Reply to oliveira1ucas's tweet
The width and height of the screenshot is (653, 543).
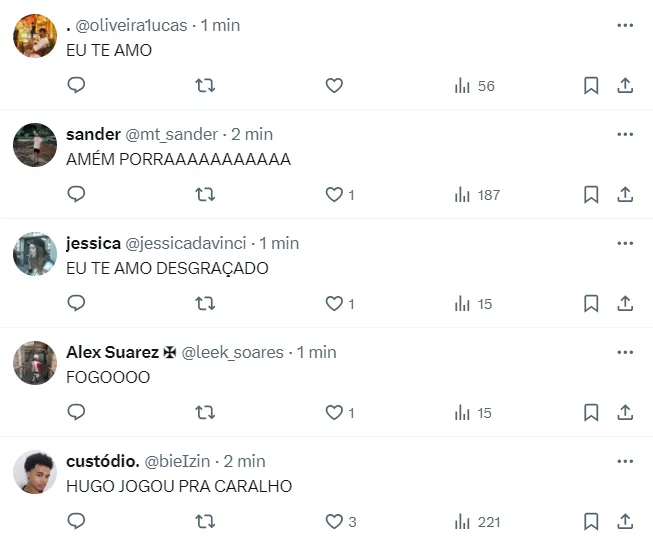tap(76, 86)
